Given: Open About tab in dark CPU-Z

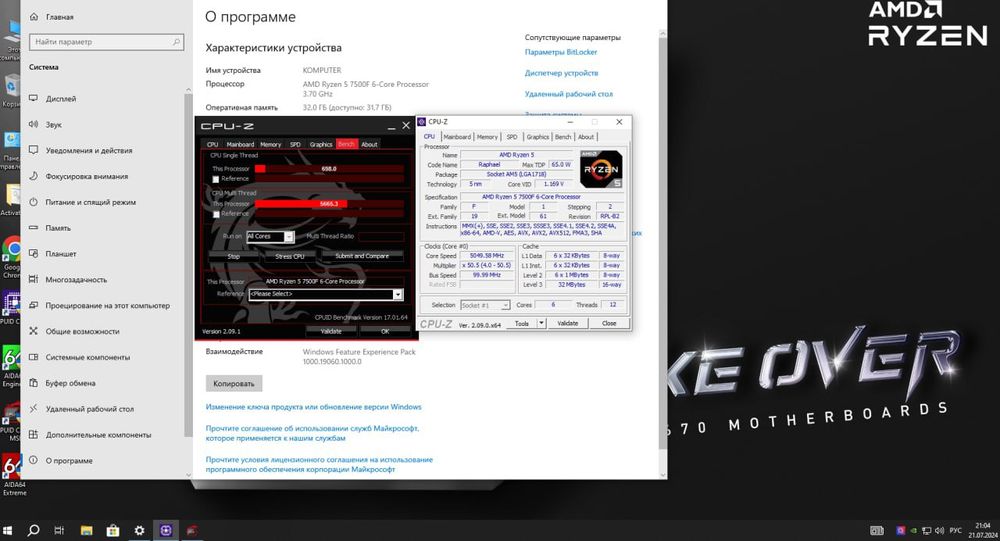Looking at the screenshot, I should [369, 144].
